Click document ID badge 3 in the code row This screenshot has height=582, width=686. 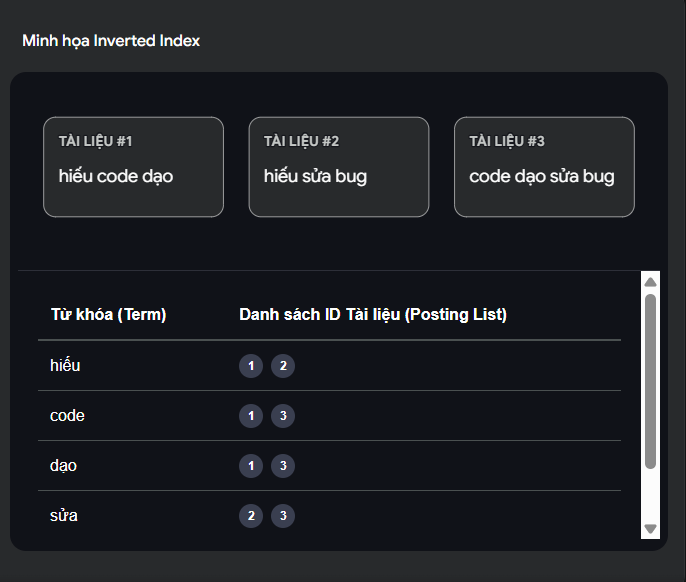click(x=283, y=416)
